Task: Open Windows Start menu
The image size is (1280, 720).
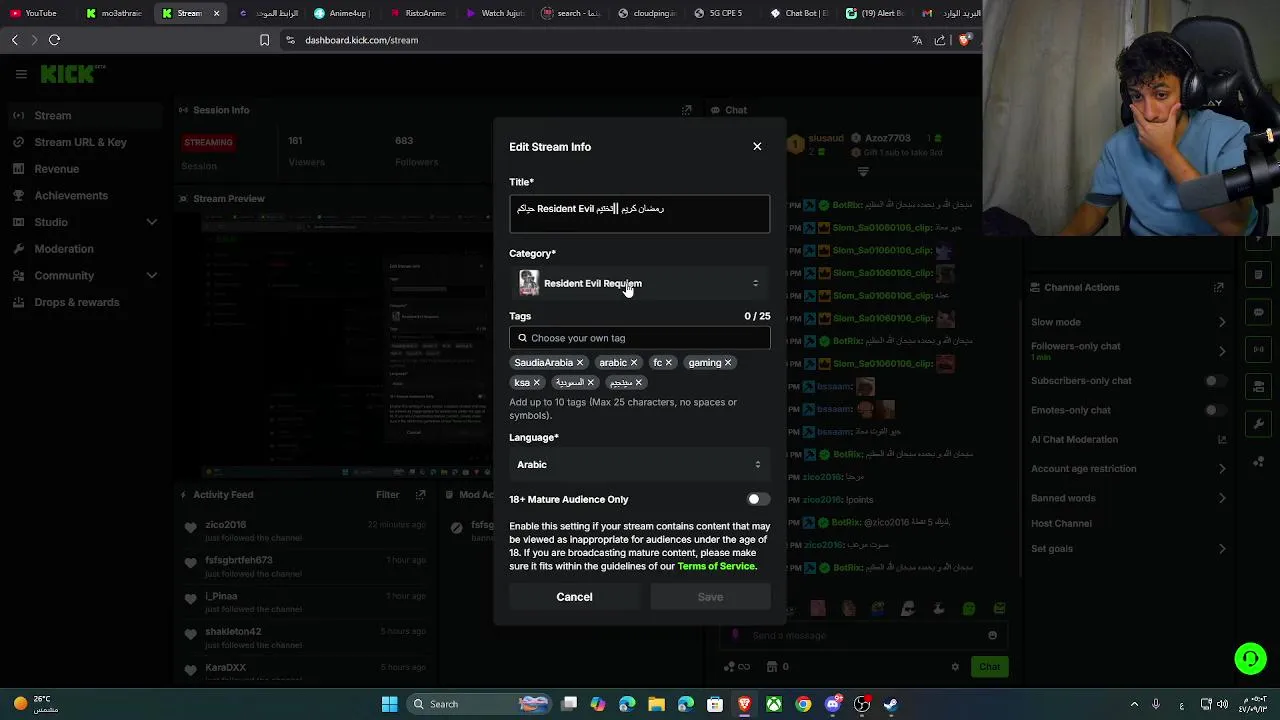Action: click(389, 704)
